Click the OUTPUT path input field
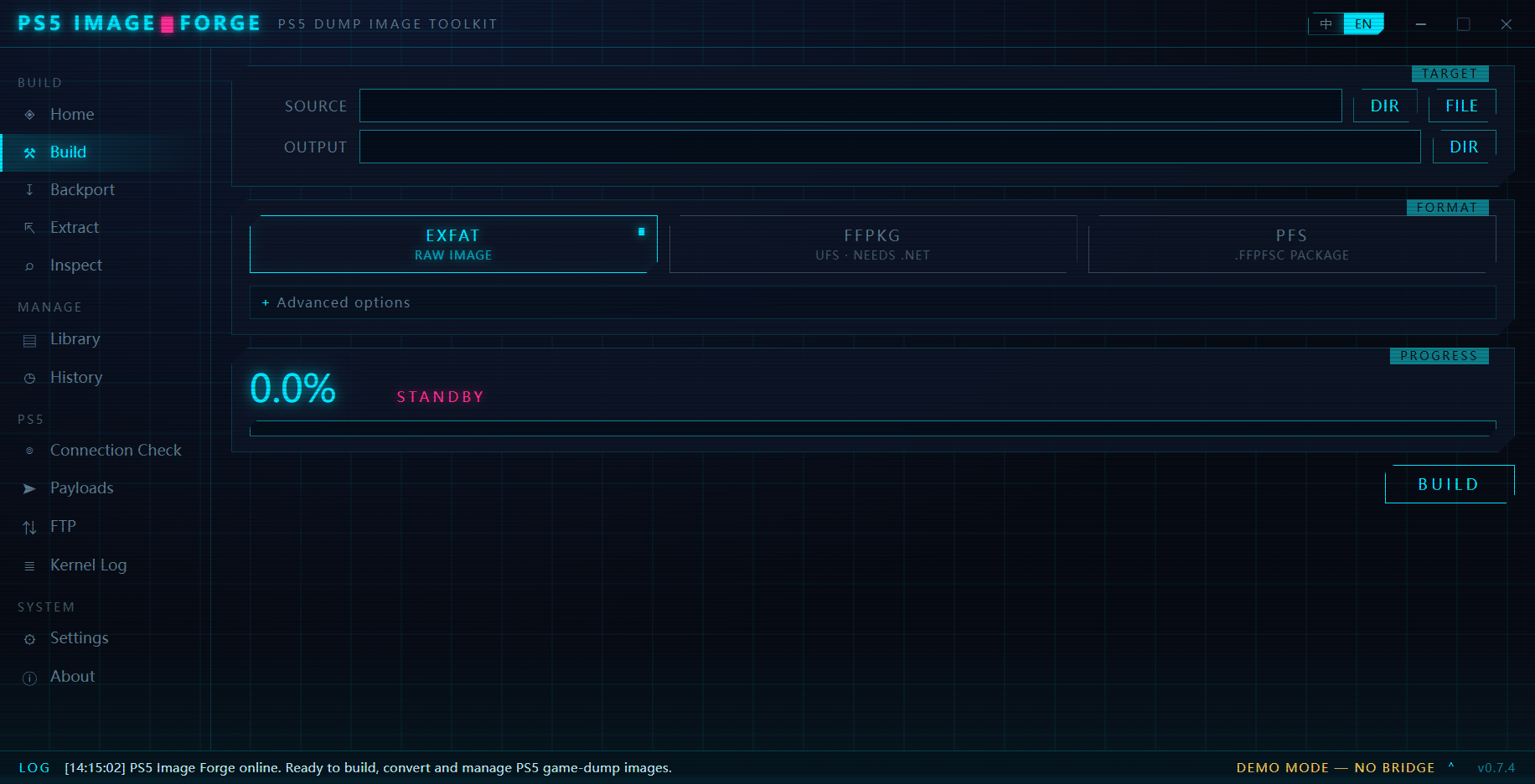 (x=890, y=147)
